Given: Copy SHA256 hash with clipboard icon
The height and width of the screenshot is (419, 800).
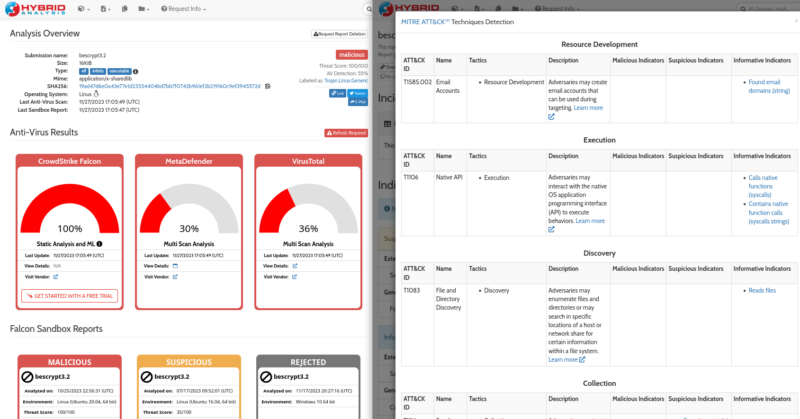Looking at the screenshot, I should coord(268,86).
